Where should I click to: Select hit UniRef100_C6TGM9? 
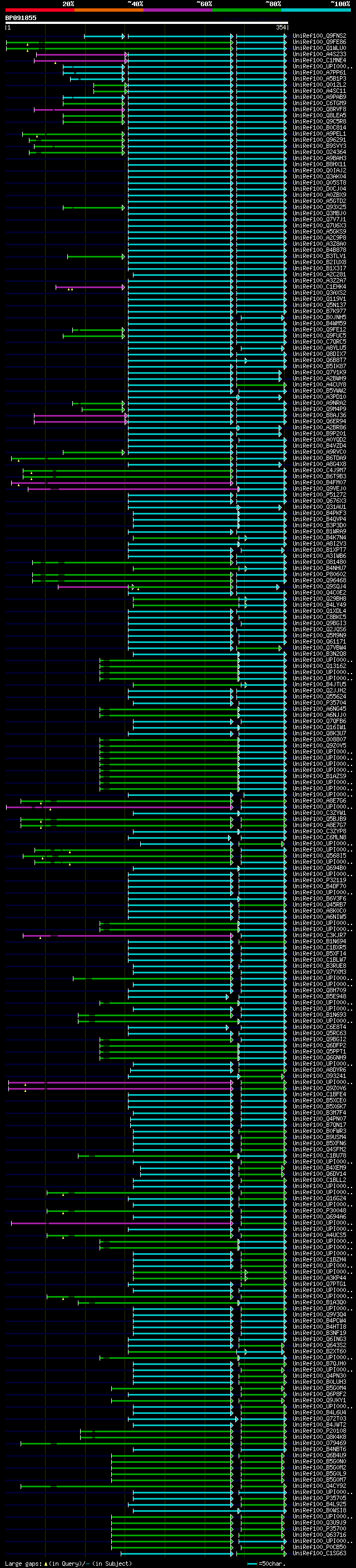pyautogui.click(x=319, y=103)
